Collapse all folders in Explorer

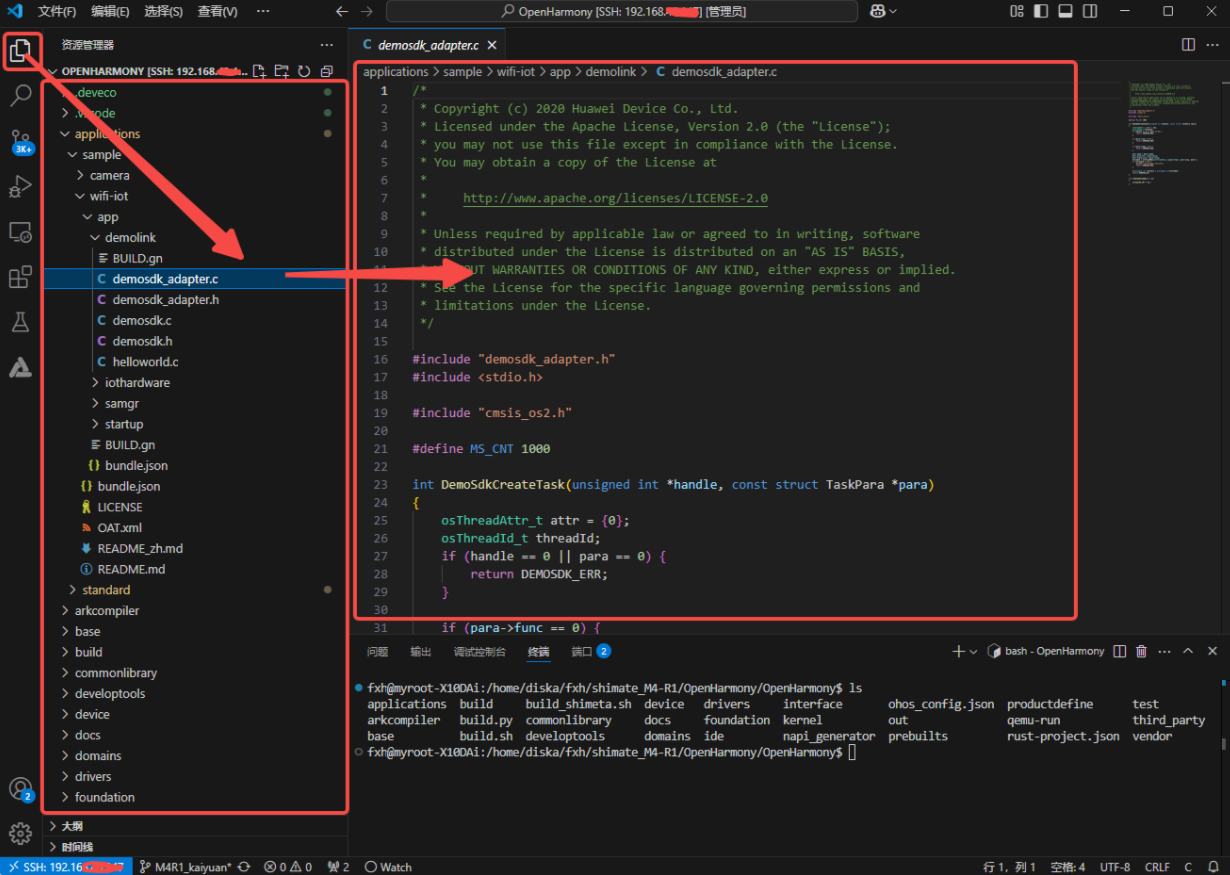tap(327, 70)
